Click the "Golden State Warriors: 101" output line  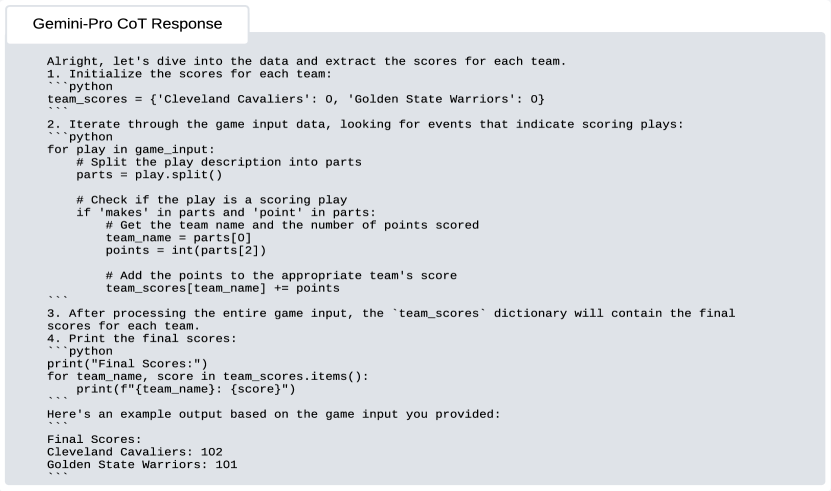pos(142,464)
